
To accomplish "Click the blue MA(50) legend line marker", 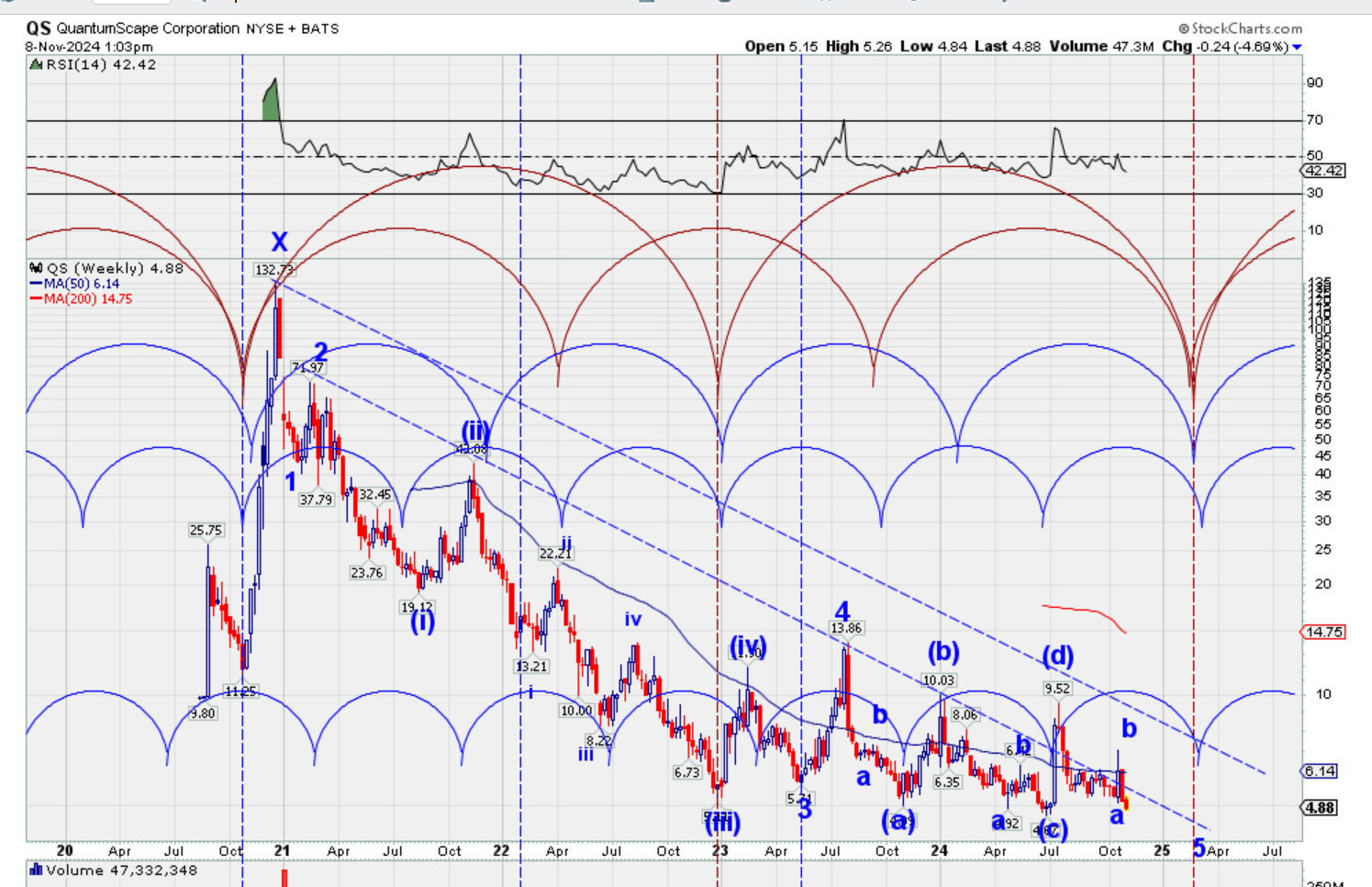I will pyautogui.click(x=36, y=285).
